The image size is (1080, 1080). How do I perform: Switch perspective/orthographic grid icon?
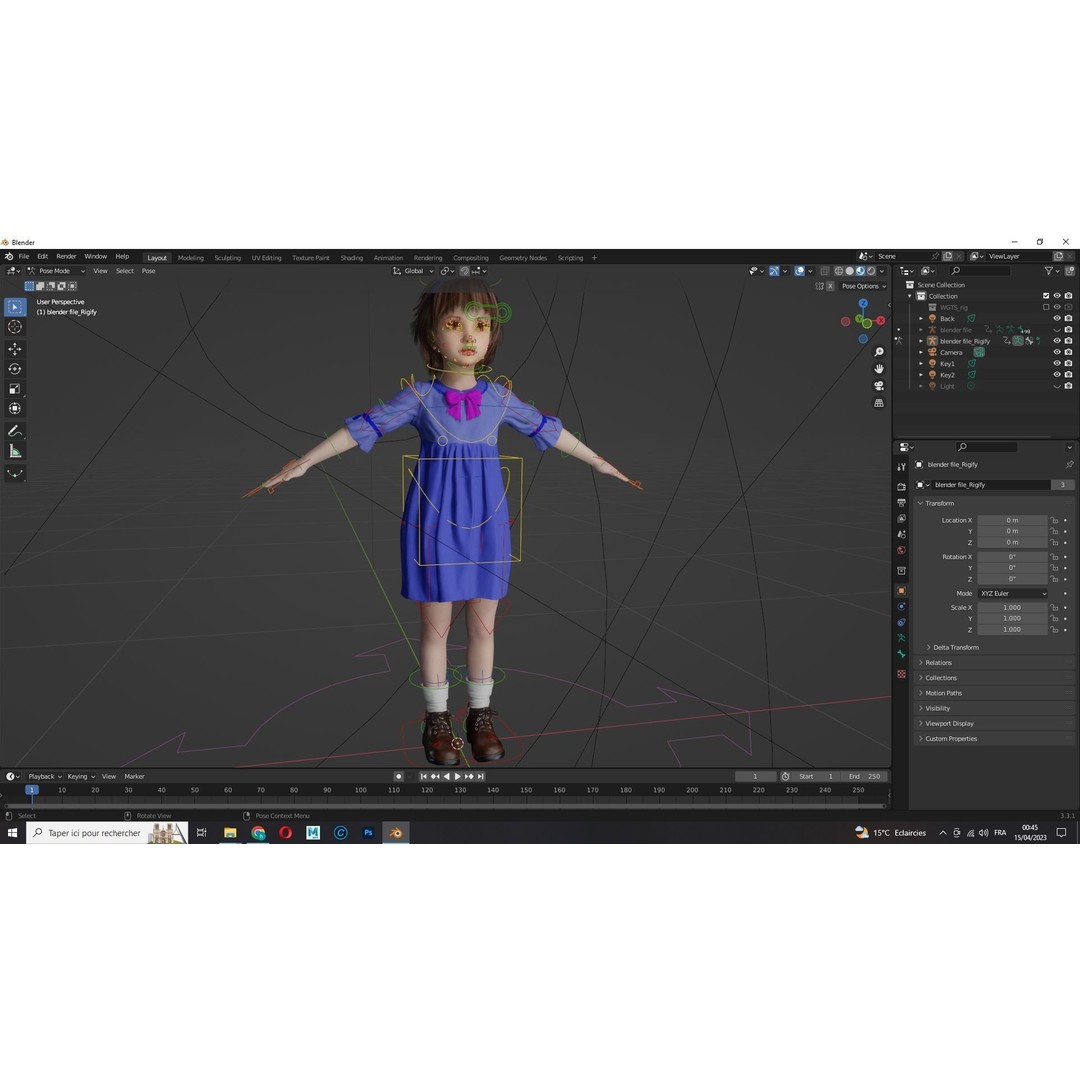pos(879,403)
